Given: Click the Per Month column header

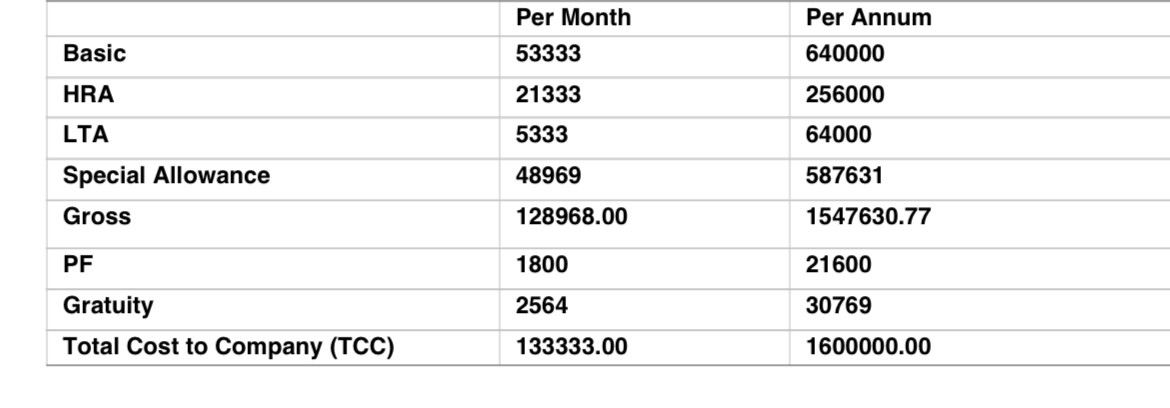Looking at the screenshot, I should [573, 17].
